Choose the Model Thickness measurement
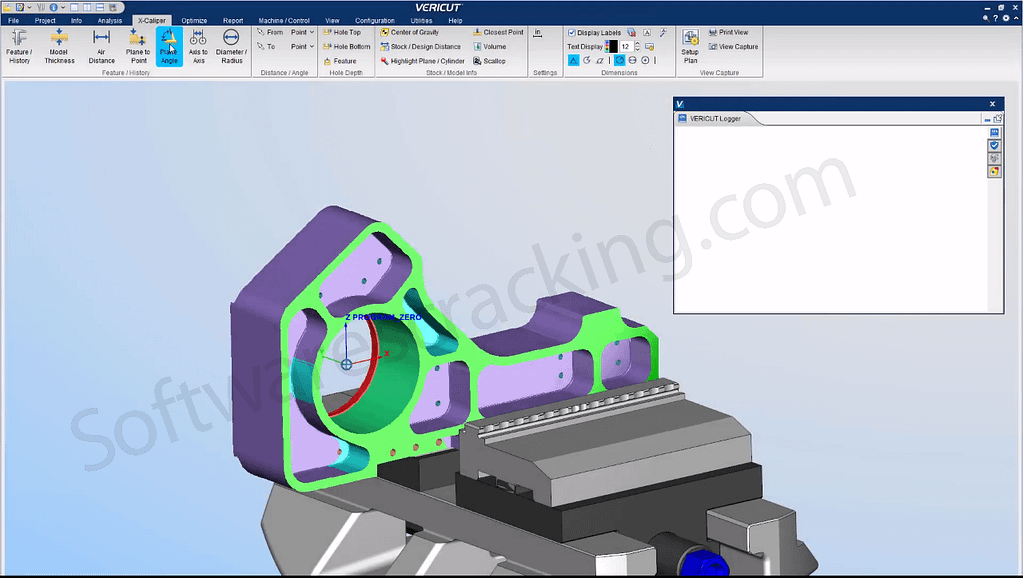 [59, 46]
